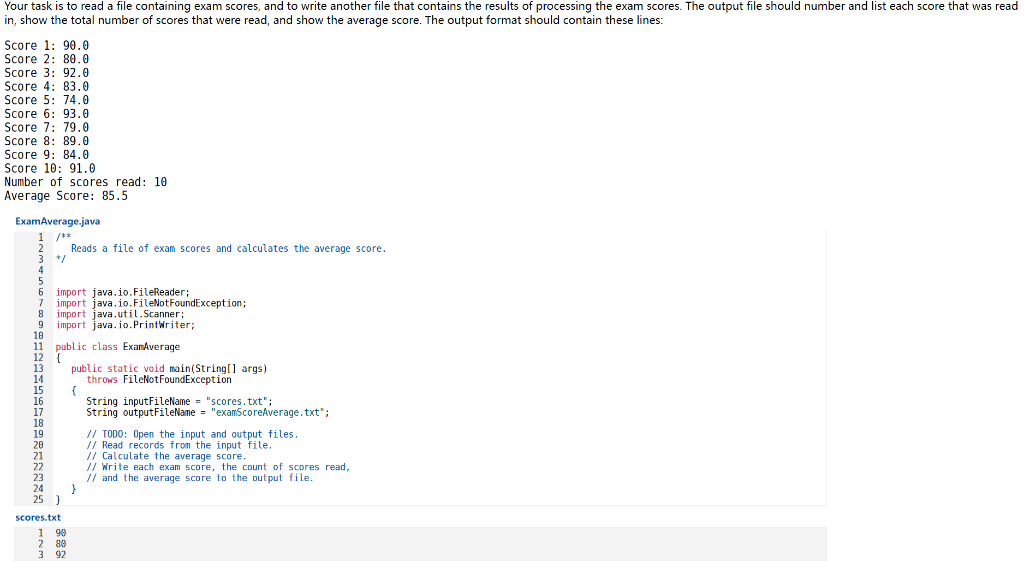Click 'import java.util.Scanner;' code line
Screen dimensions: 1024x561
click(x=120, y=314)
